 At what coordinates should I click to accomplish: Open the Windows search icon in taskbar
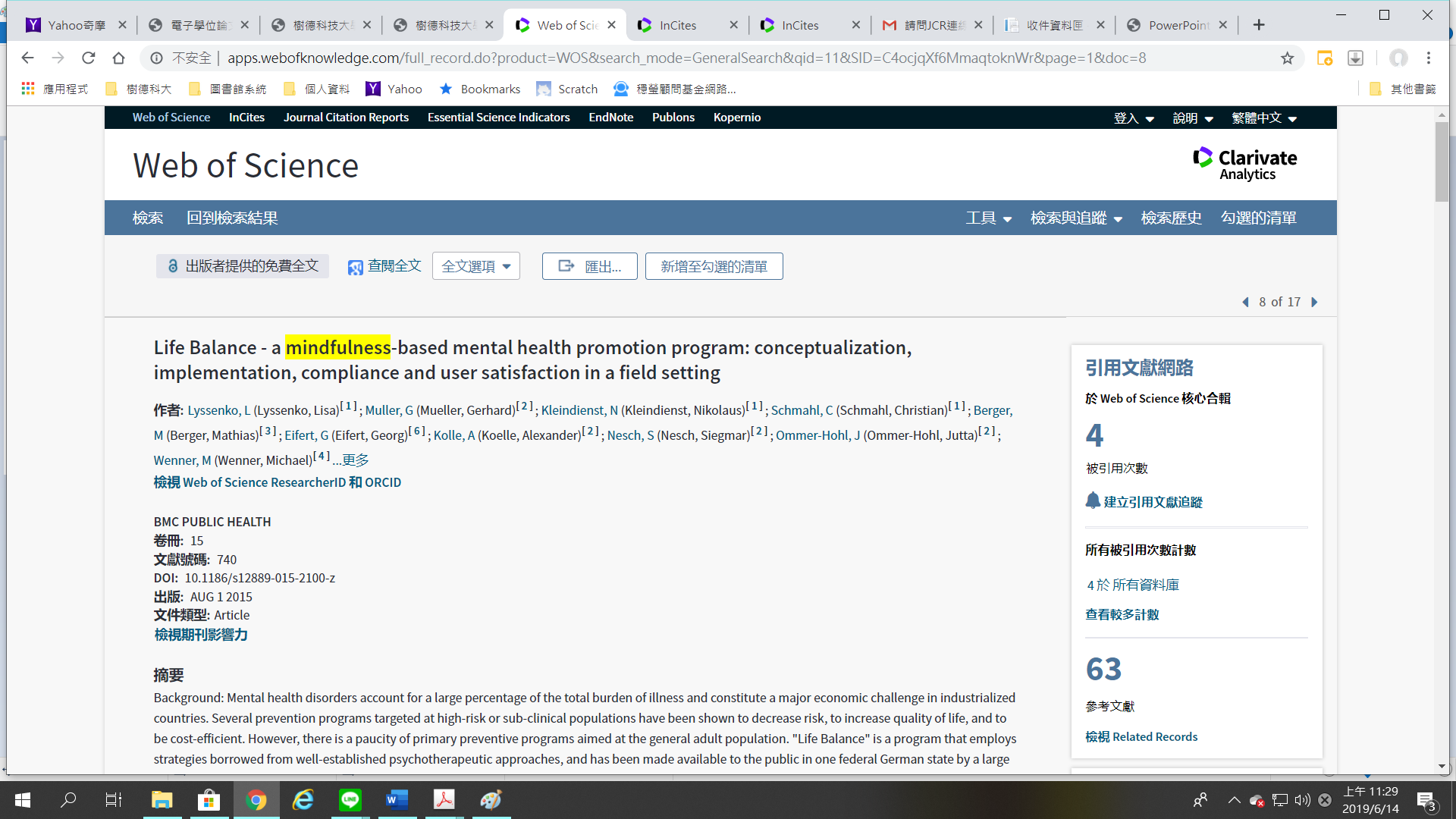click(x=68, y=800)
